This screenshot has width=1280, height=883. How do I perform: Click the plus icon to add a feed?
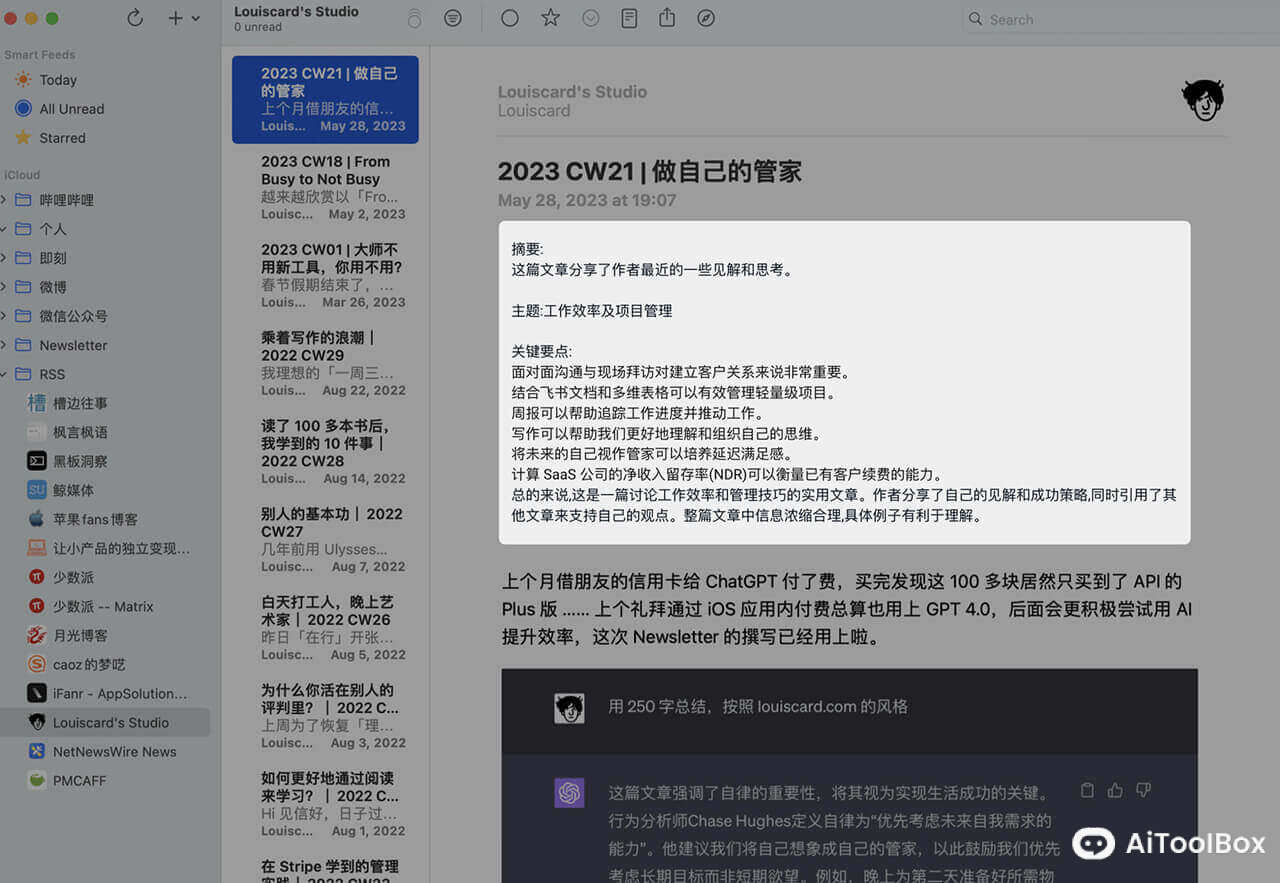pyautogui.click(x=175, y=18)
